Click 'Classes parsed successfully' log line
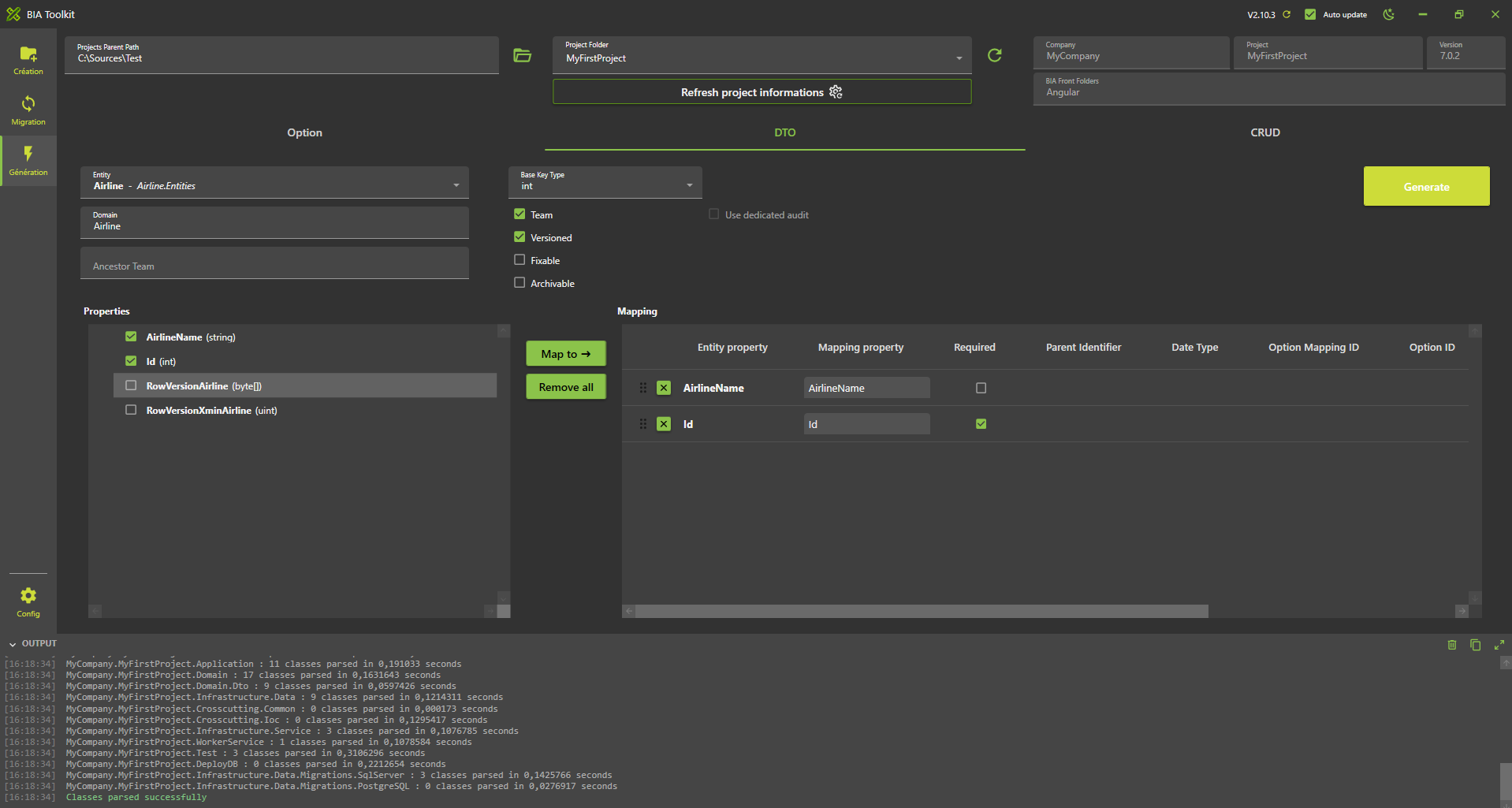 pos(136,797)
